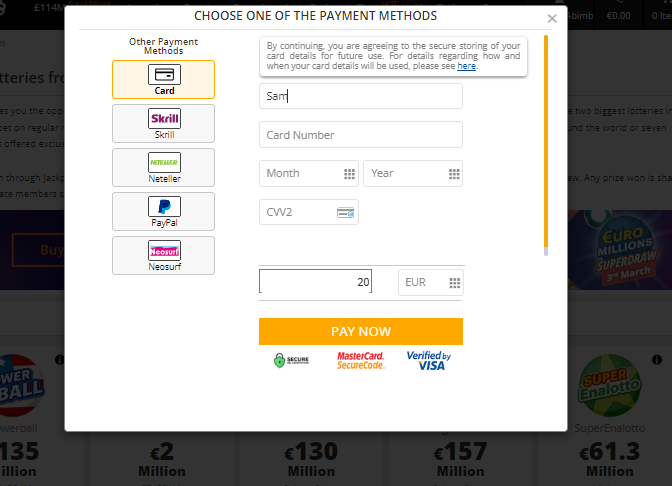Select the Neteller payment logo
Viewport: 672px width, 486px height.
point(164,162)
